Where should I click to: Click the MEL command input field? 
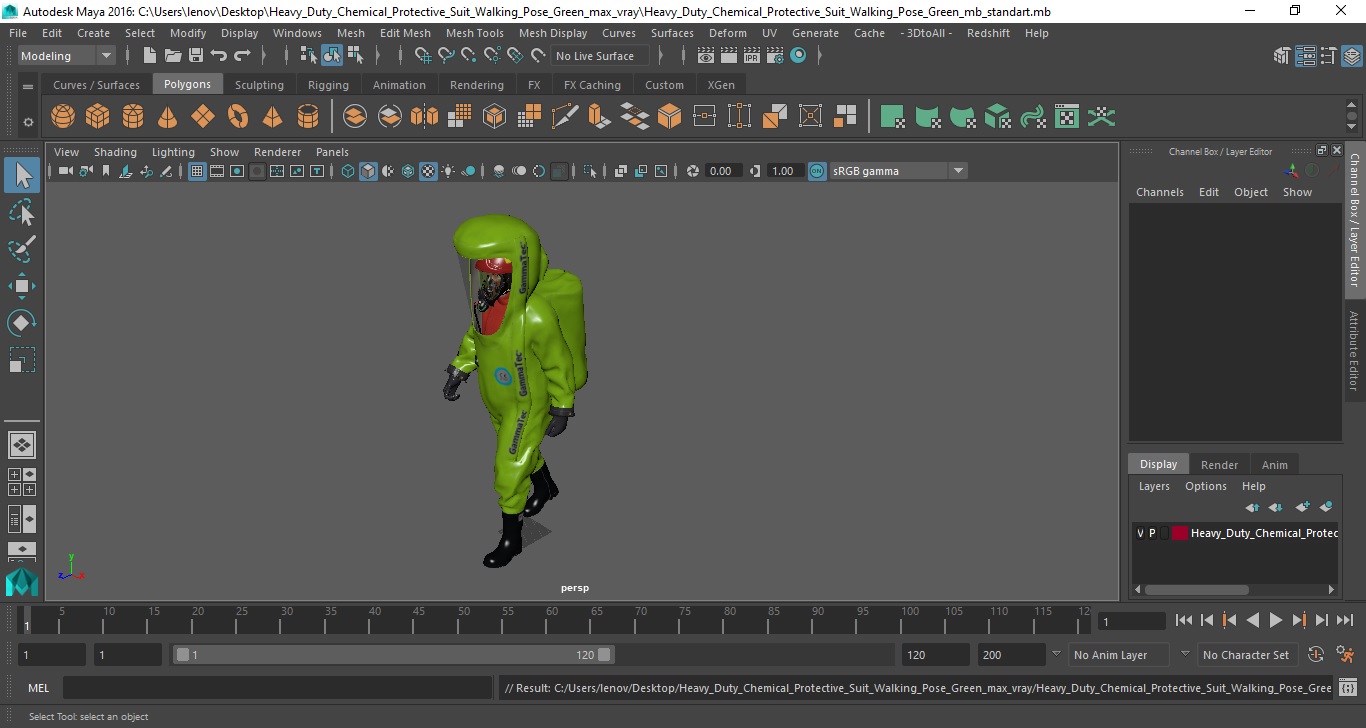(x=277, y=688)
